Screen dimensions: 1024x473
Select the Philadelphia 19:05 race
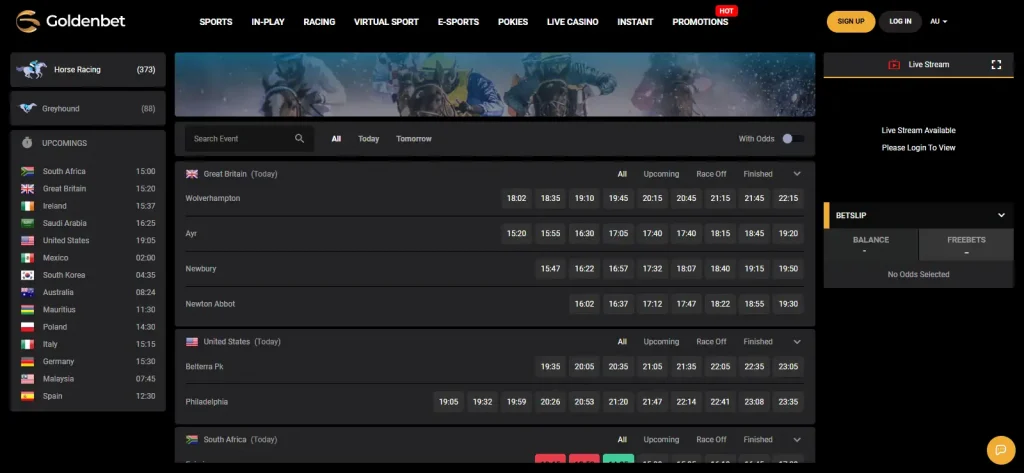[449, 402]
